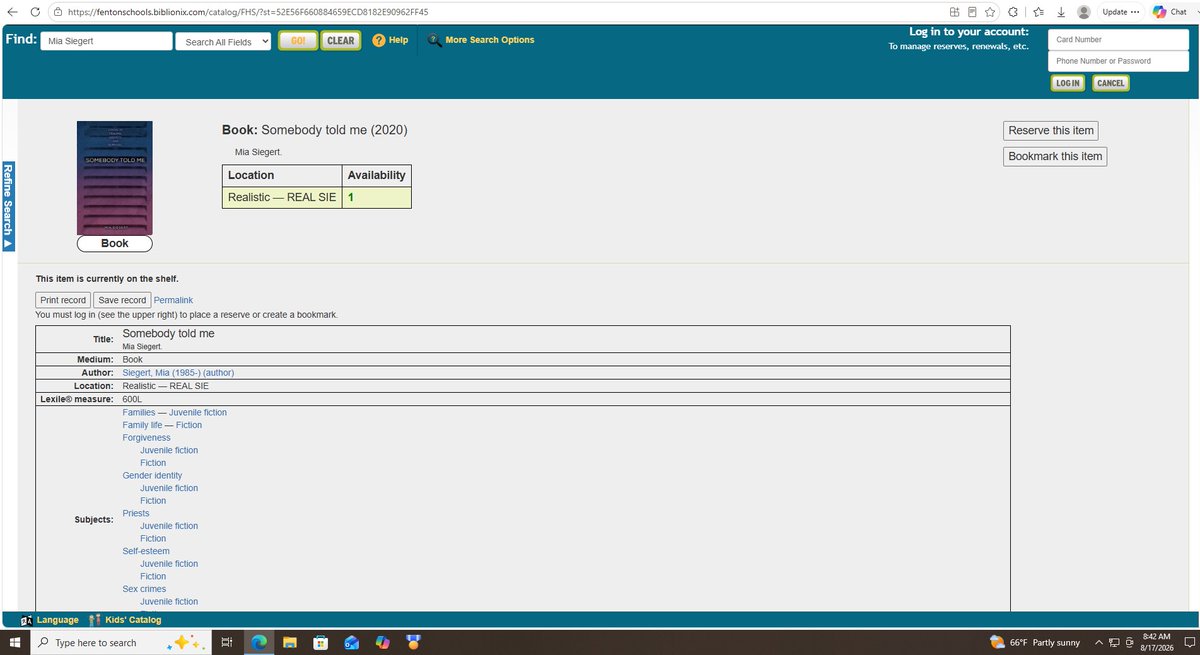Click the Language icon in the footer bar
1200x655 pixels.
pyautogui.click(x=26, y=620)
